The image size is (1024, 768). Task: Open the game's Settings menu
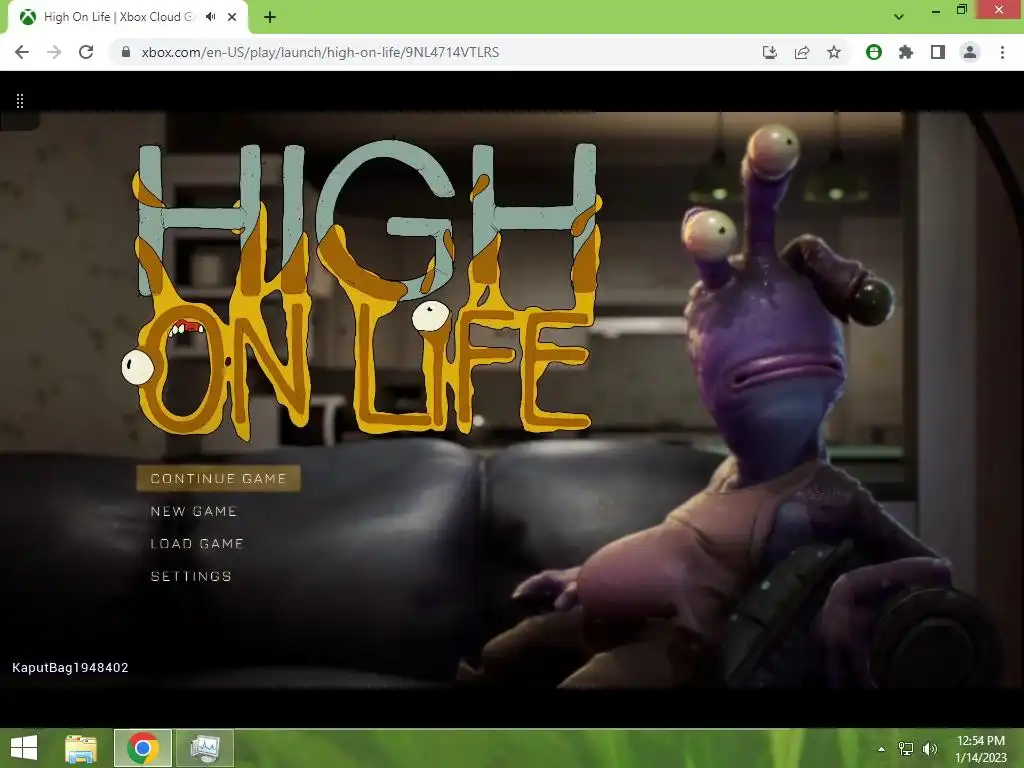pos(191,576)
